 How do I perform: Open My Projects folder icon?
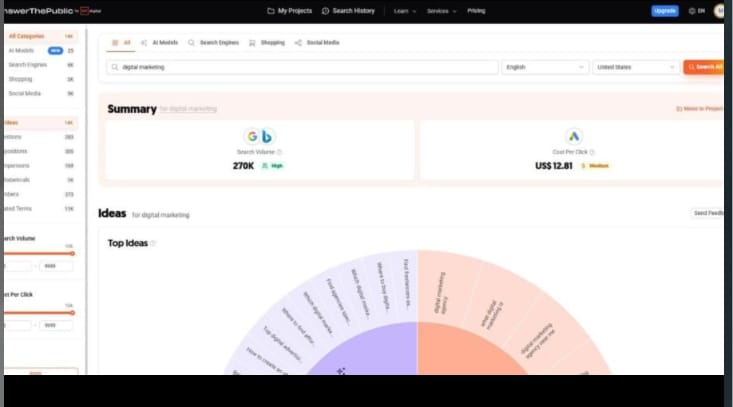pyautogui.click(x=271, y=11)
